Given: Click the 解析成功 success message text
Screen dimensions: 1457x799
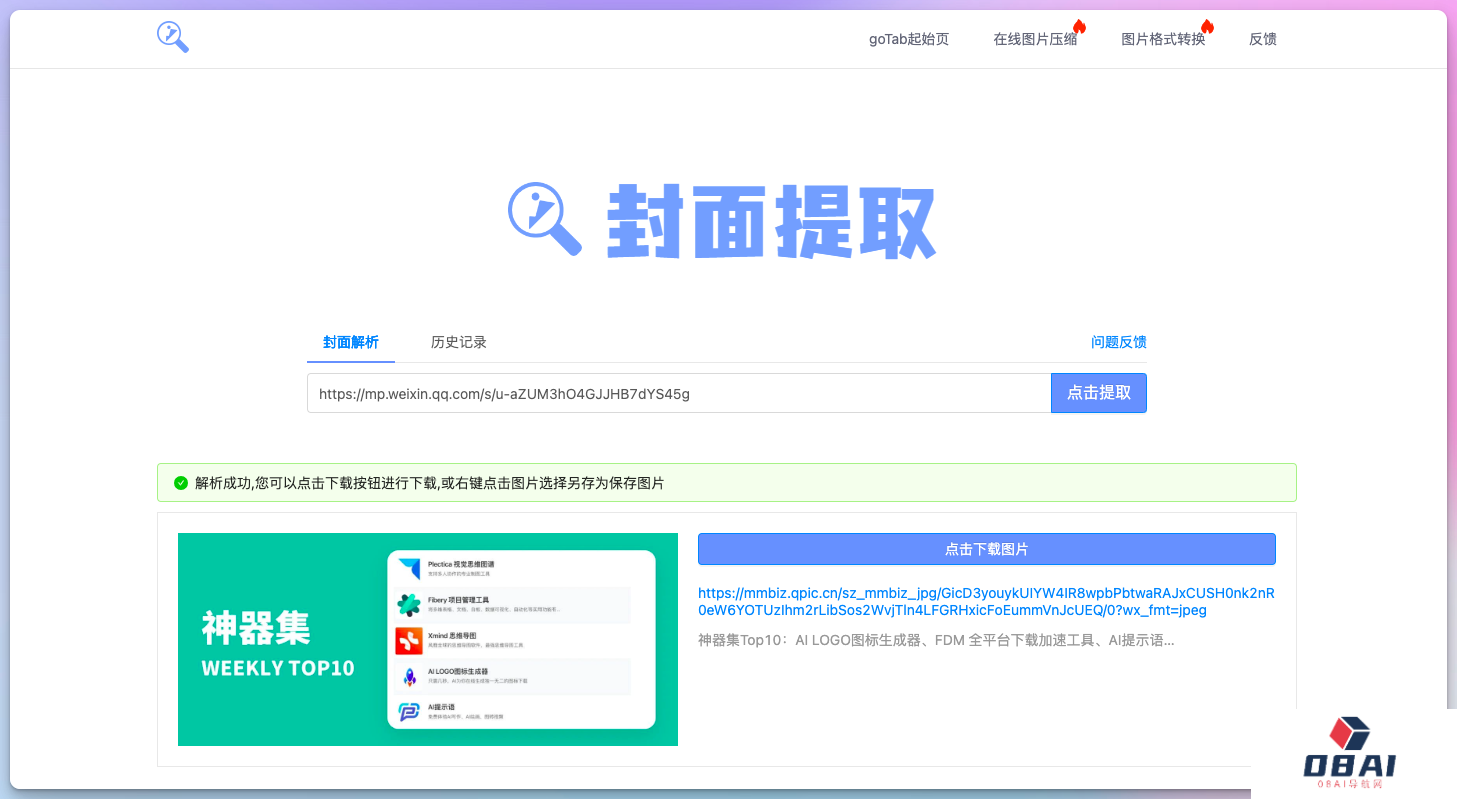Looking at the screenshot, I should tap(430, 483).
